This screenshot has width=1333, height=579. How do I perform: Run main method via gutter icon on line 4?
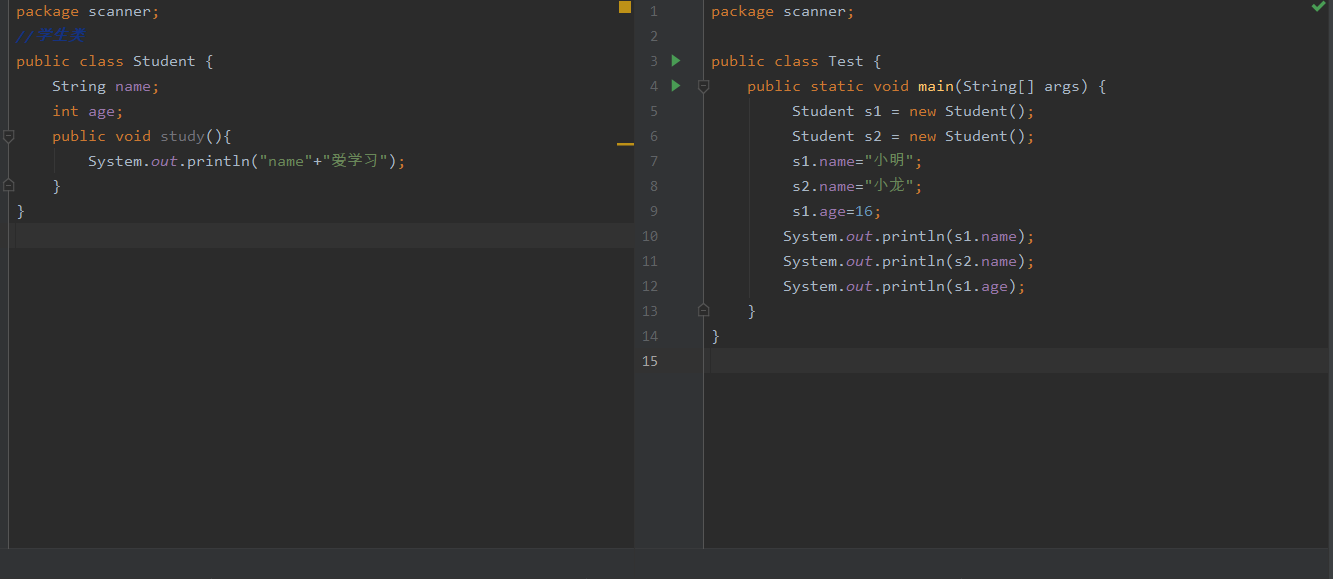click(676, 86)
